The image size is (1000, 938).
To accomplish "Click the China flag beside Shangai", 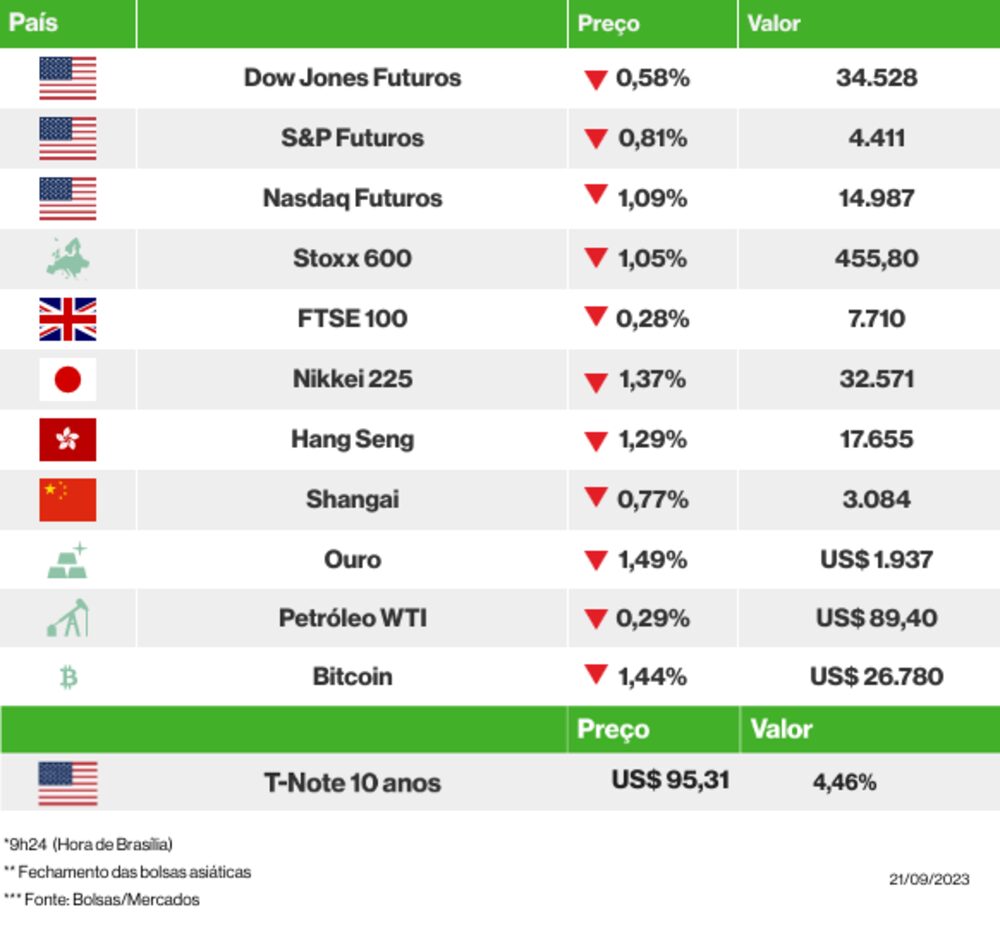I will click(68, 499).
